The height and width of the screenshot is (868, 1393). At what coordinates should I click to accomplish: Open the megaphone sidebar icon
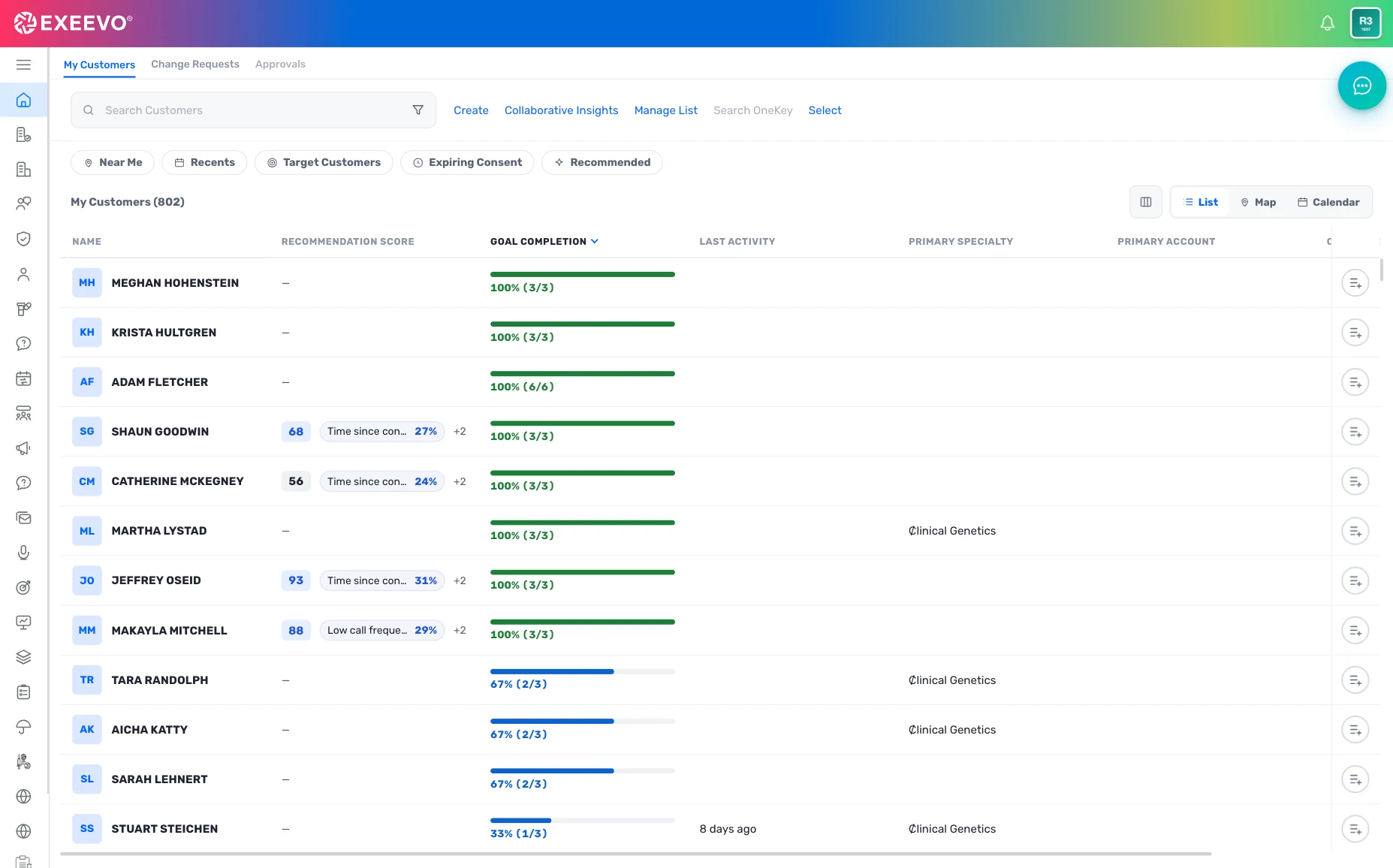[24, 448]
